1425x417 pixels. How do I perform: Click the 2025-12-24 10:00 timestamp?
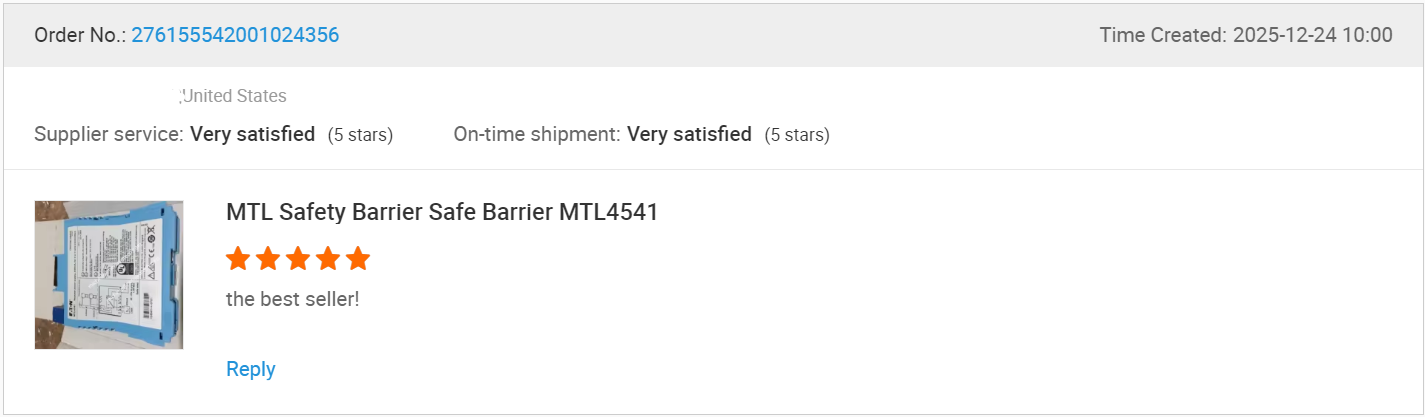pos(1312,35)
